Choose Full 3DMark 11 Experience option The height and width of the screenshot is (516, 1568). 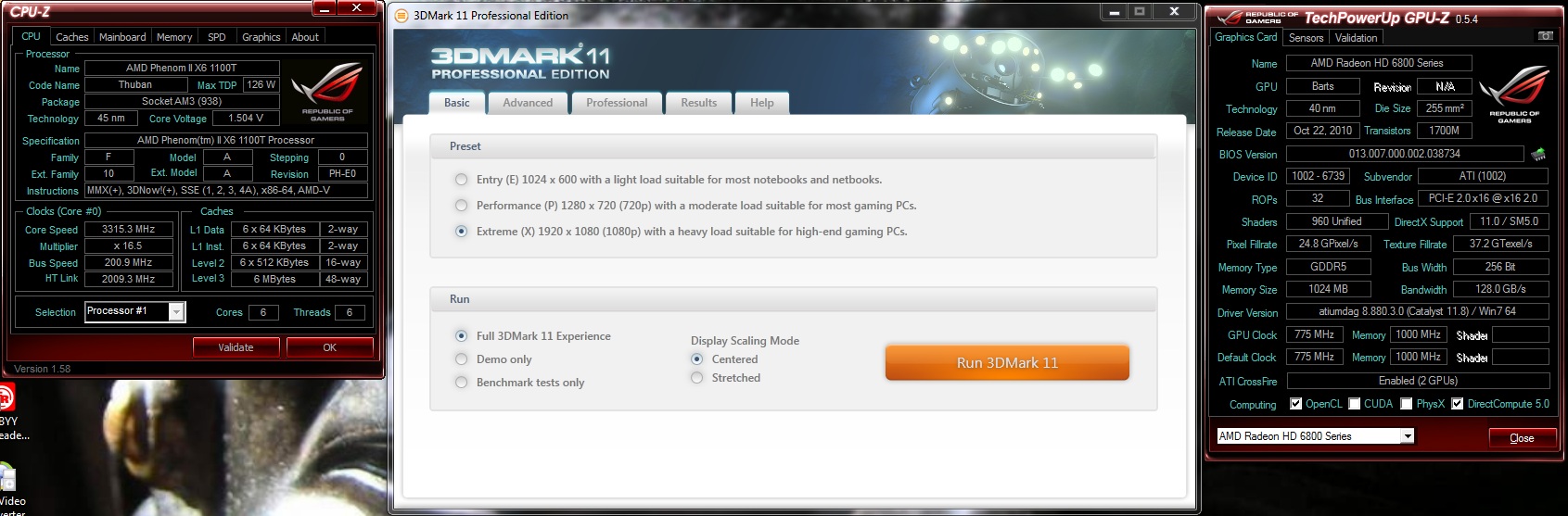tap(461, 336)
